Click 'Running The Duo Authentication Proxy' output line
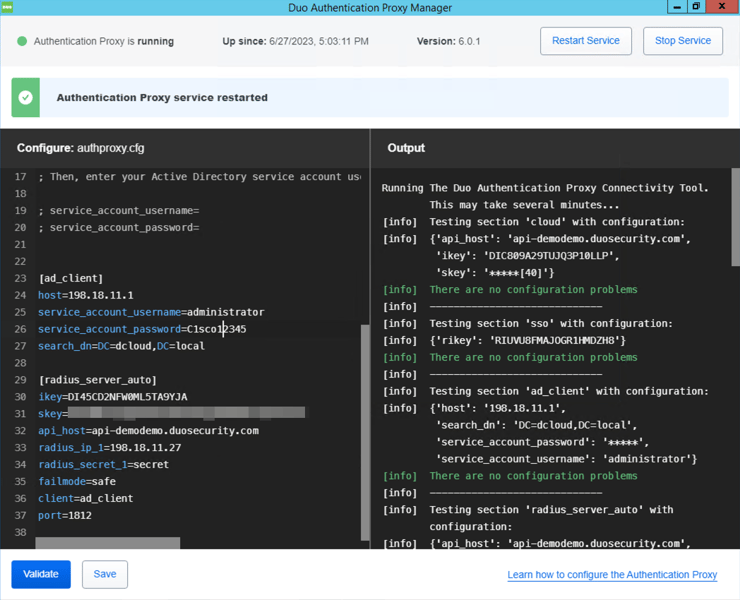Screen dimensions: 740x600 coord(545,188)
